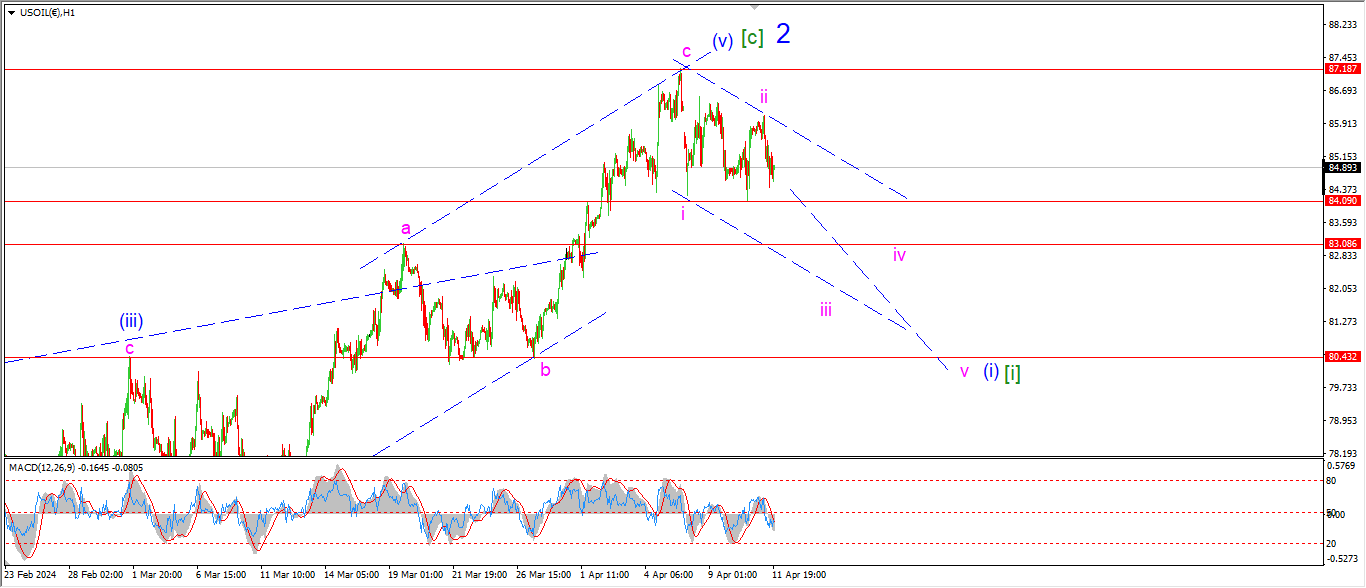
Task: Select the blue (v) wave label
Action: [722, 41]
